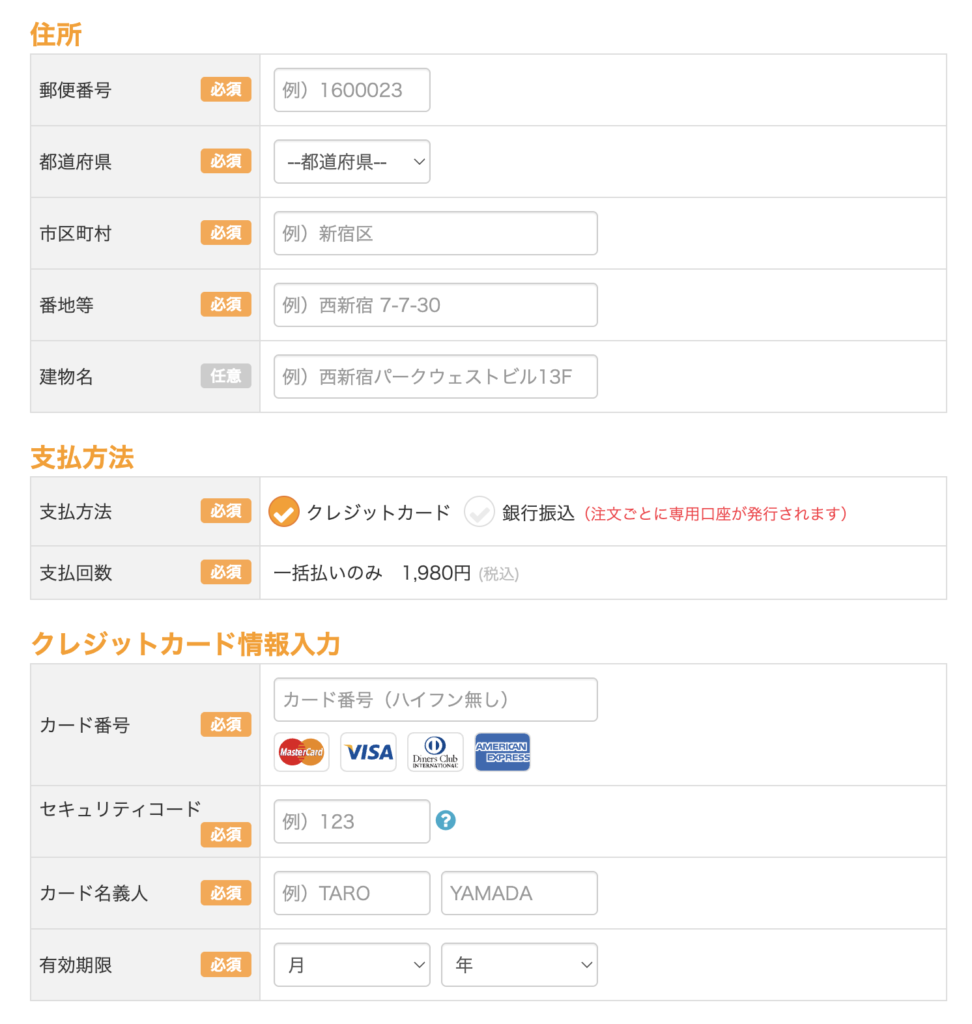The image size is (972, 1024).
Task: Click the 番地等 street address field
Action: 435,305
